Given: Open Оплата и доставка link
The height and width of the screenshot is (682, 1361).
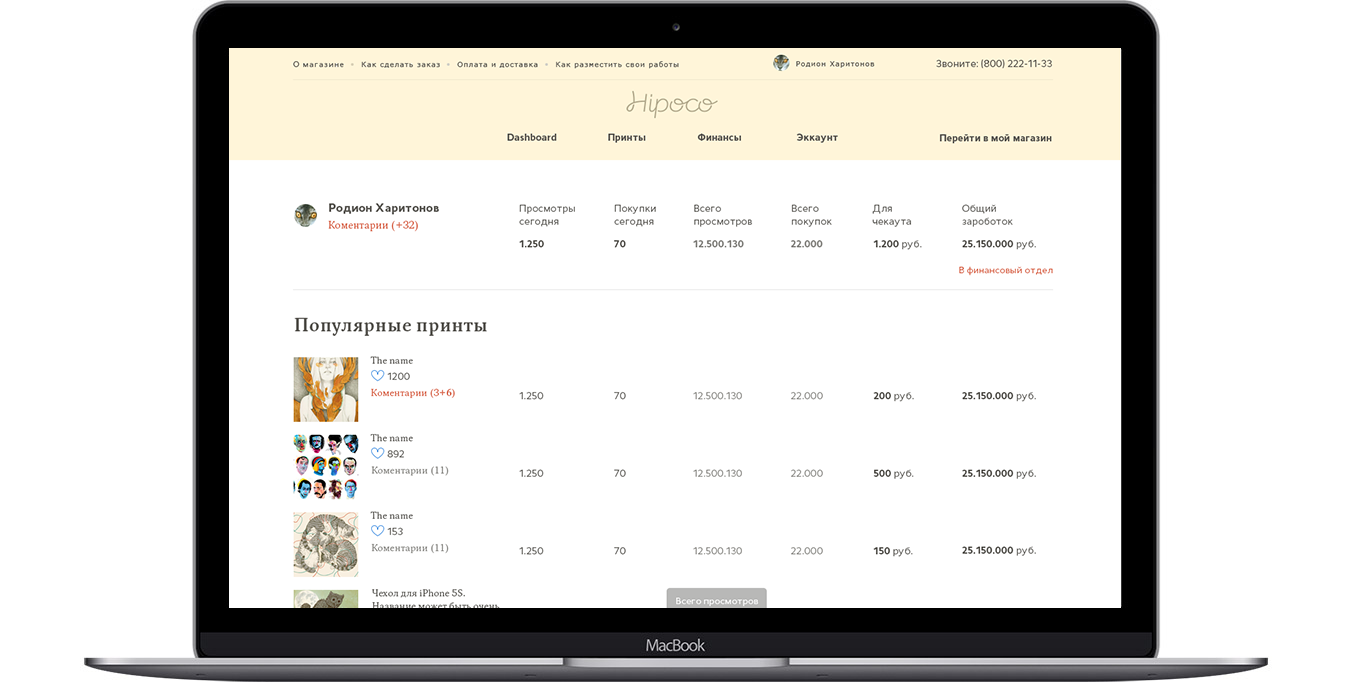Looking at the screenshot, I should pyautogui.click(x=497, y=64).
